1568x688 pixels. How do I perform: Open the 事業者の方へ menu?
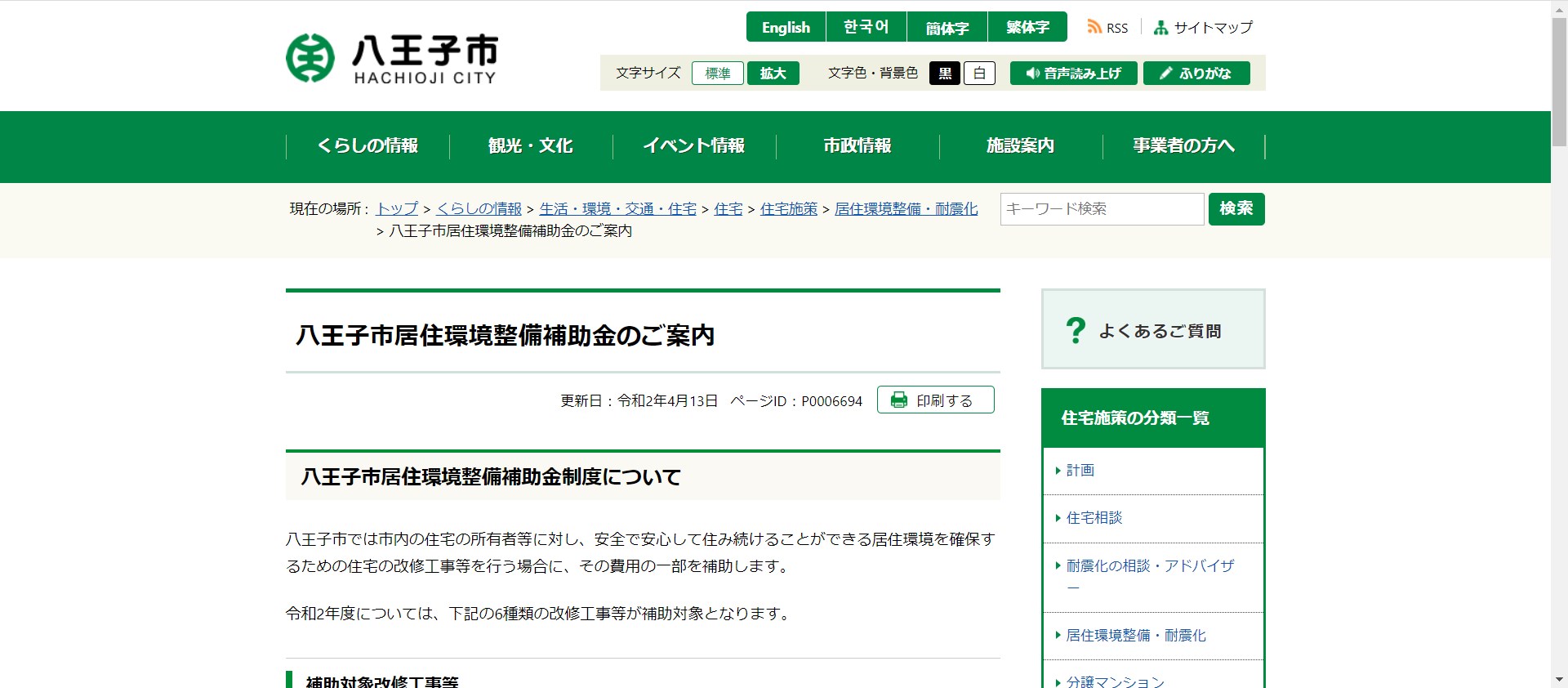(x=1184, y=146)
